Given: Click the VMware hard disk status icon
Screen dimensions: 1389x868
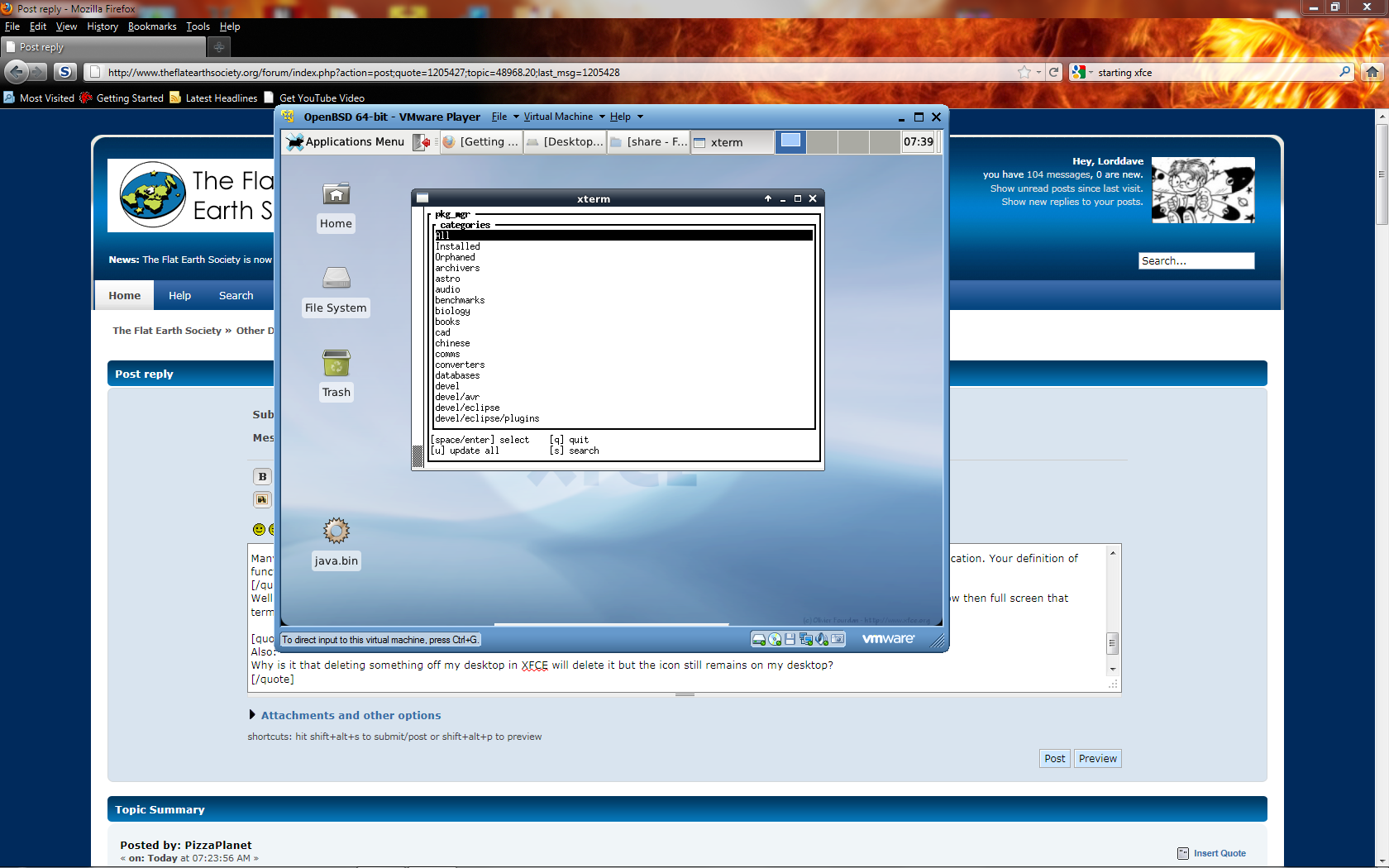Looking at the screenshot, I should 758,639.
